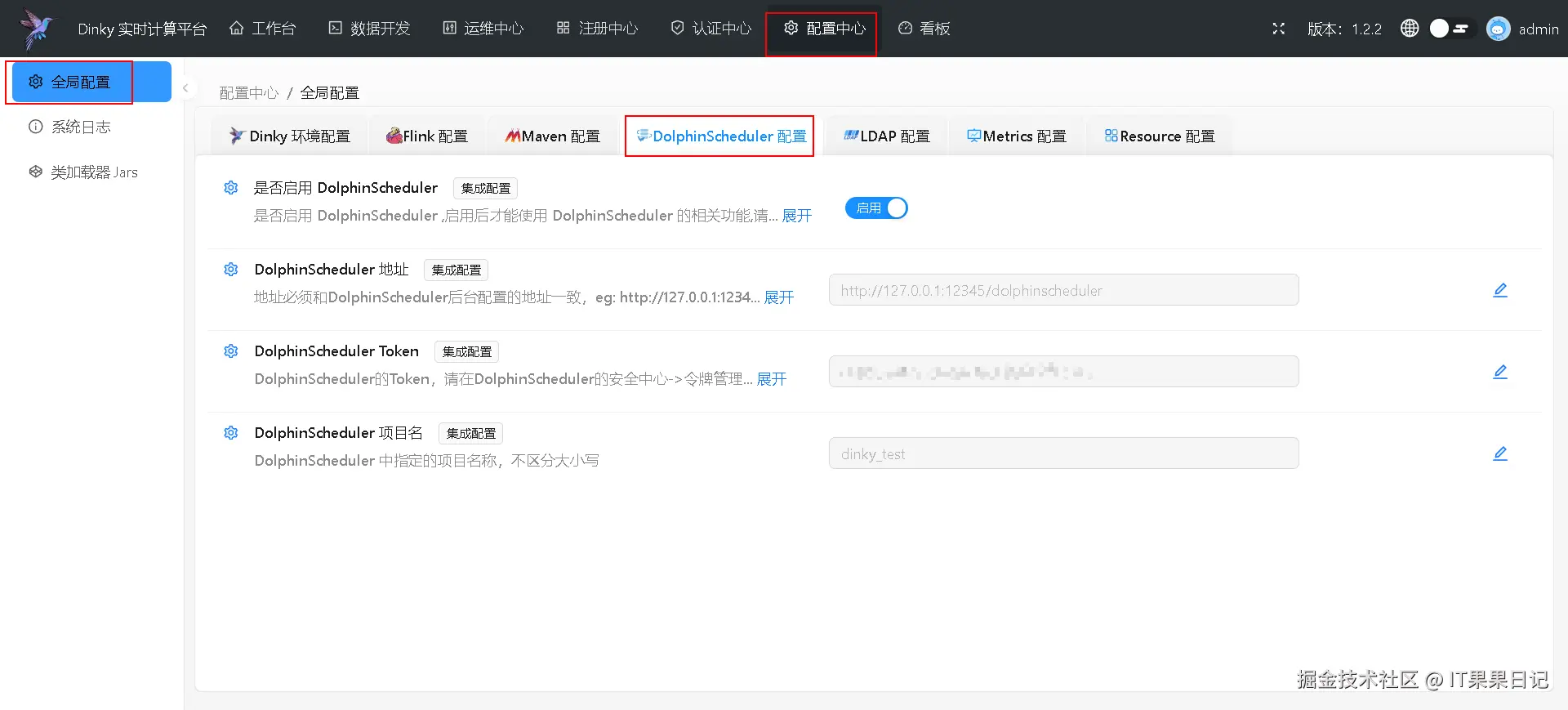Open the 看板 dashboard menu
Screen dimensions: 1568x710
coord(924,29)
